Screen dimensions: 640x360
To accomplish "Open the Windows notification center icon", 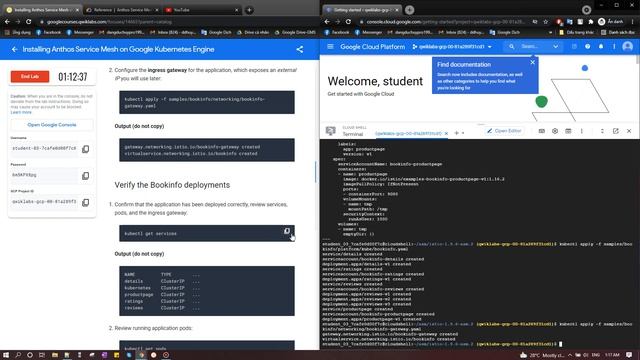I will pos(629,355).
